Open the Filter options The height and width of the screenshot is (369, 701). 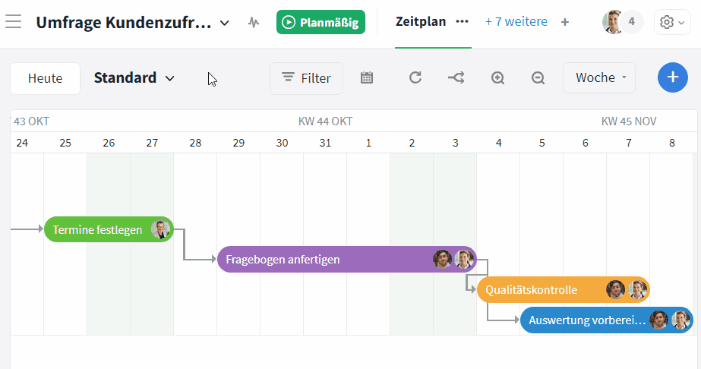(306, 78)
